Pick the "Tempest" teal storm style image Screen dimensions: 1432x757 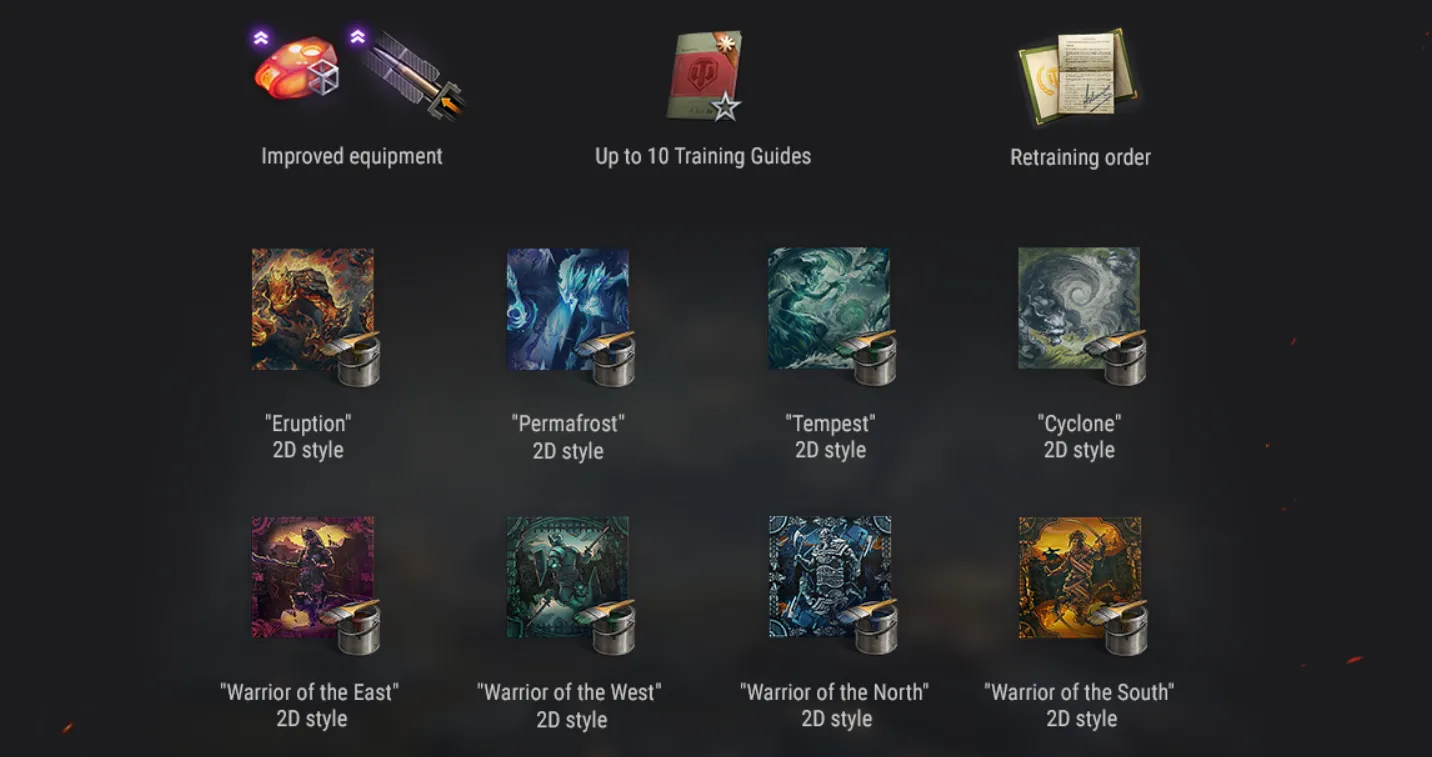[829, 309]
